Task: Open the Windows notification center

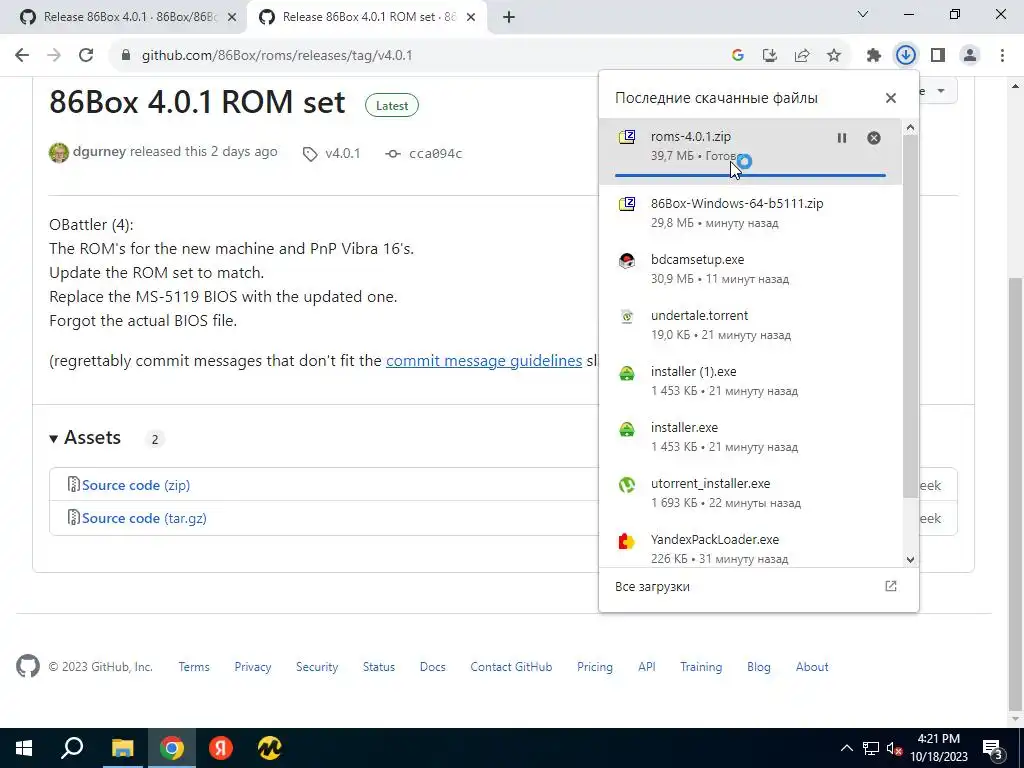Action: [x=993, y=749]
